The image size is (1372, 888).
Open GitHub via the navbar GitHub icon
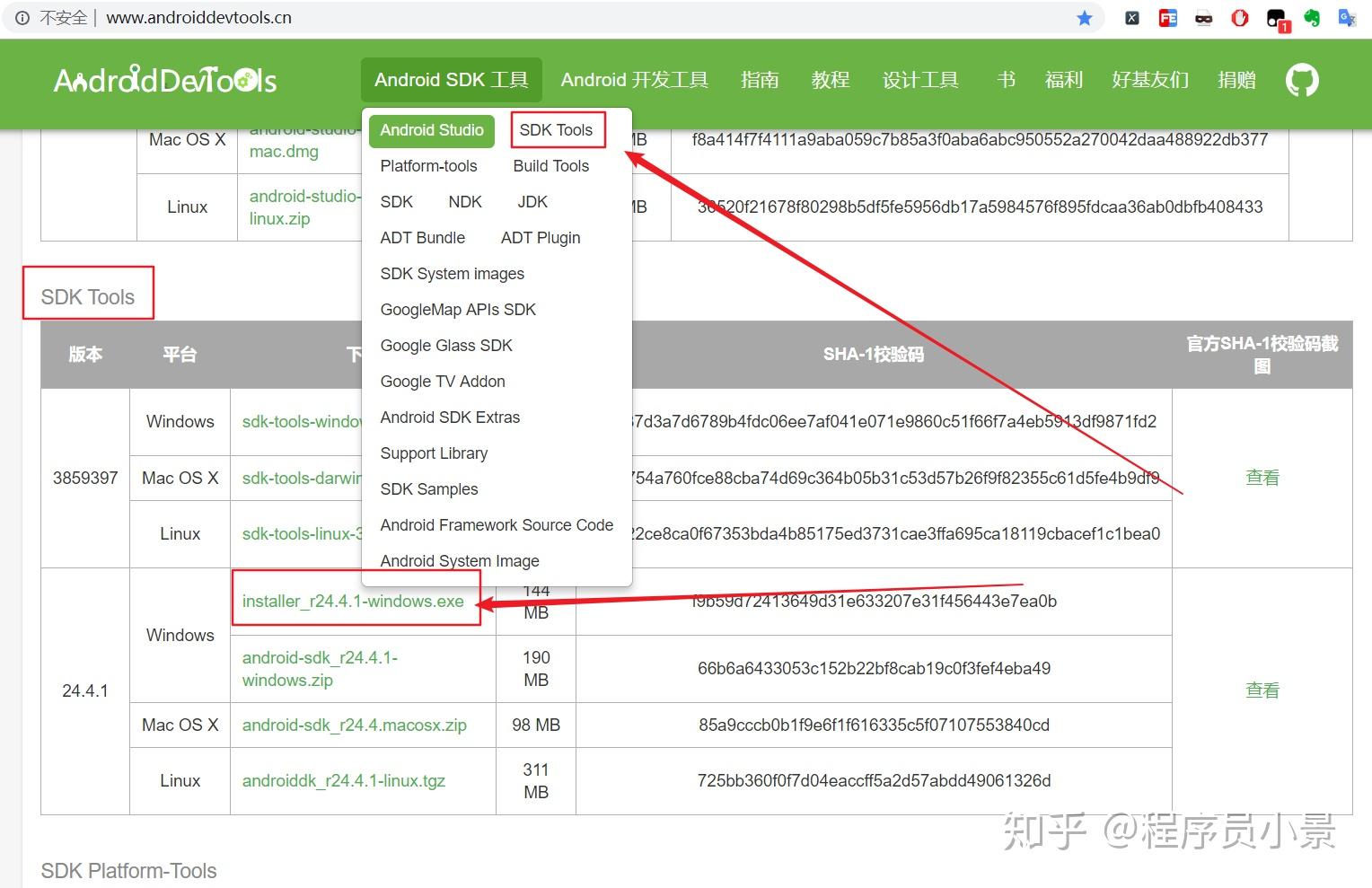click(x=1301, y=80)
